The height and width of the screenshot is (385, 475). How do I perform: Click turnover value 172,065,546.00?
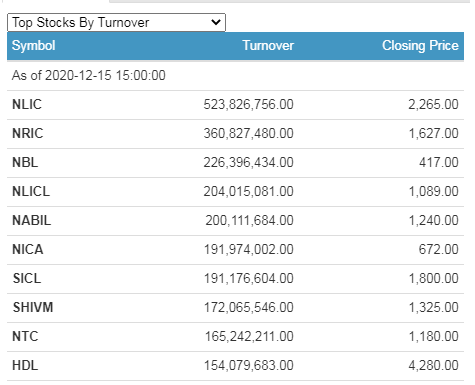coord(249,307)
